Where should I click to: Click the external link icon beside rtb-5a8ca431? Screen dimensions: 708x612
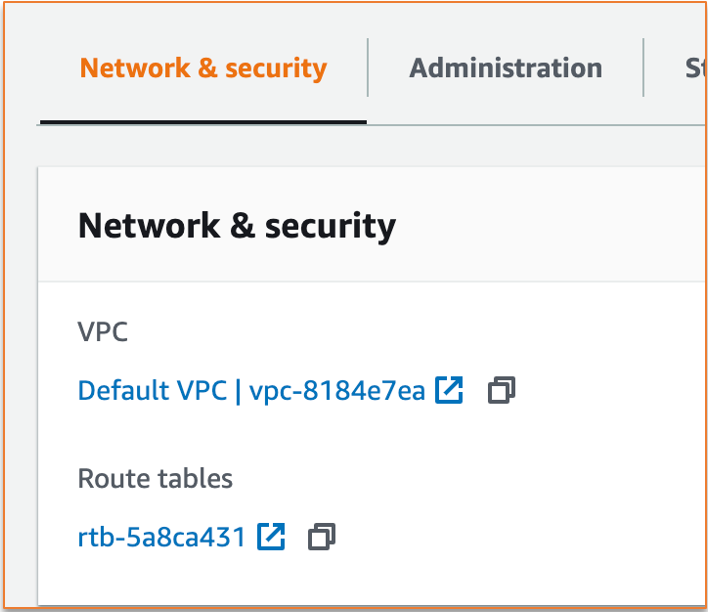[x=271, y=537]
